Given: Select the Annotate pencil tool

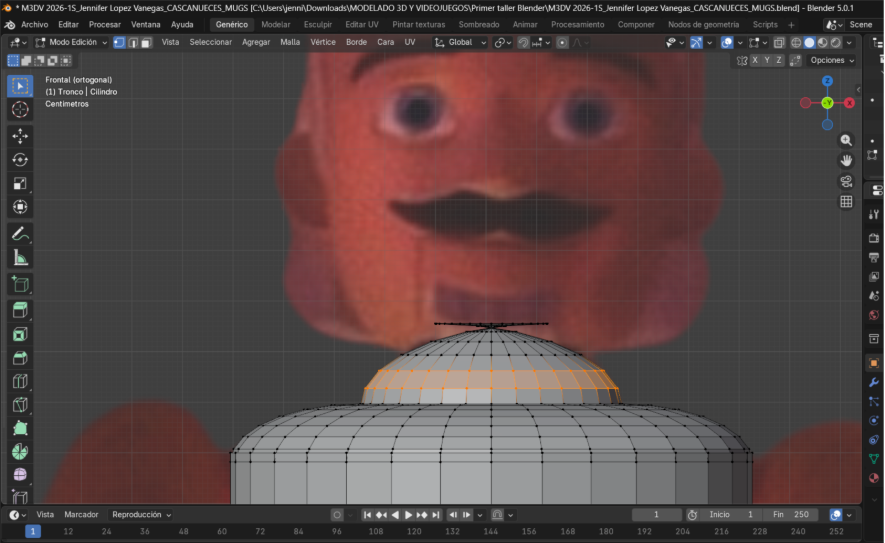Looking at the screenshot, I should 20,233.
